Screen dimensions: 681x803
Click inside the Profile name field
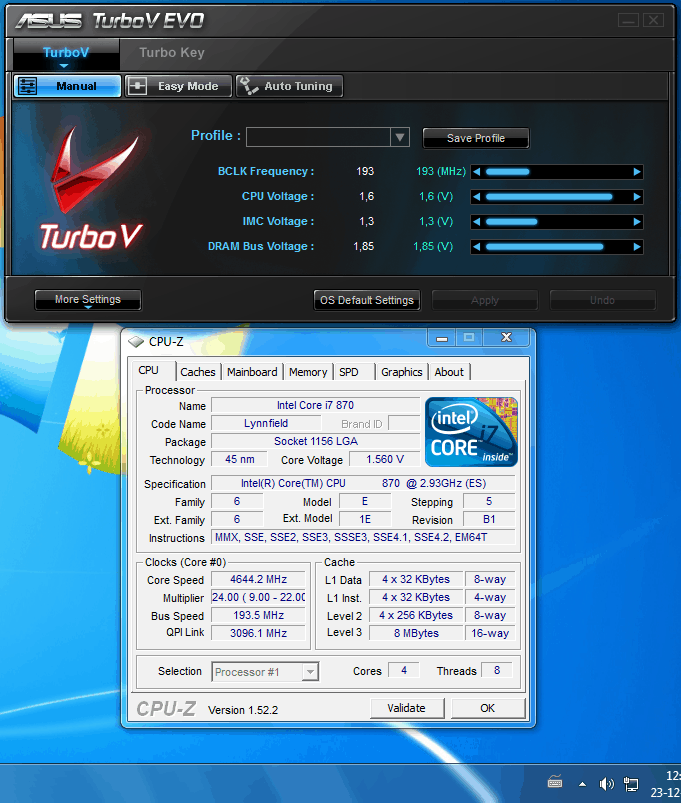tap(318, 137)
